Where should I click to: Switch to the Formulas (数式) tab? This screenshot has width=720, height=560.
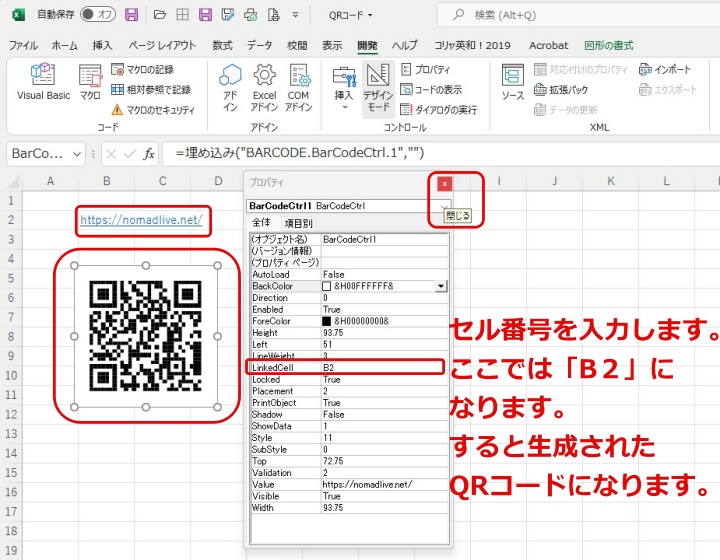222,45
